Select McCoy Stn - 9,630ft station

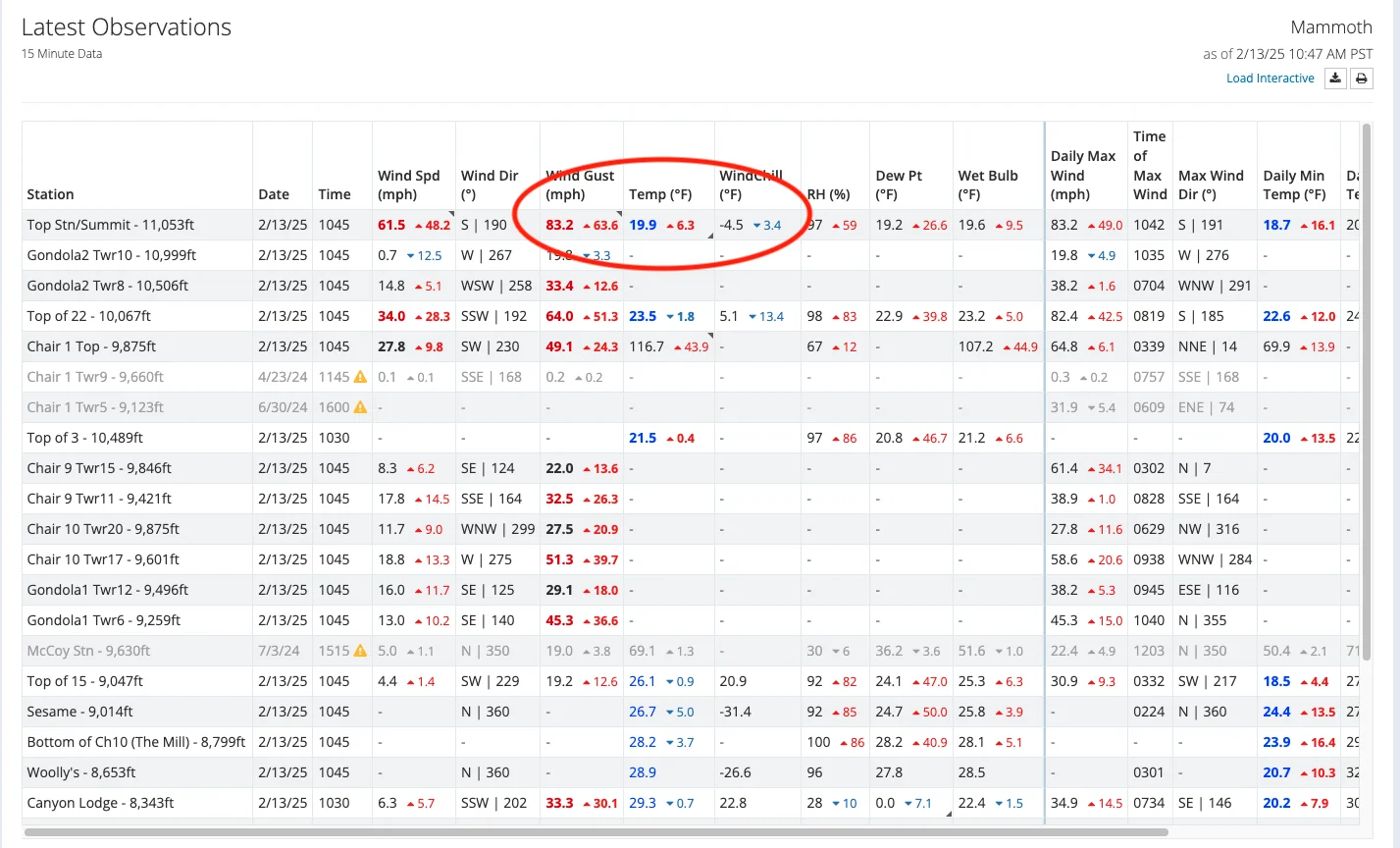pos(88,651)
